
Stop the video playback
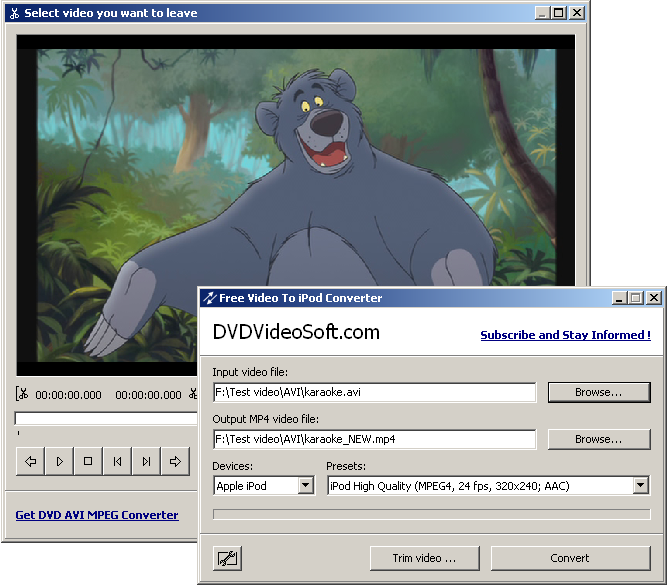click(88, 461)
